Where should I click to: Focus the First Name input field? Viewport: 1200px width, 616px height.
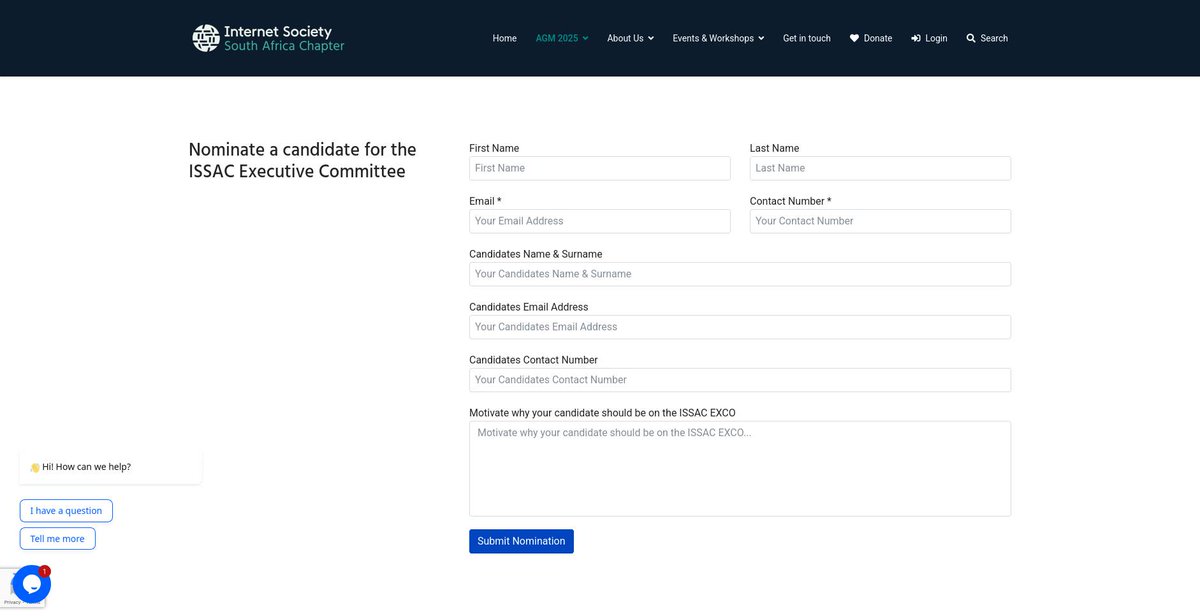click(600, 168)
